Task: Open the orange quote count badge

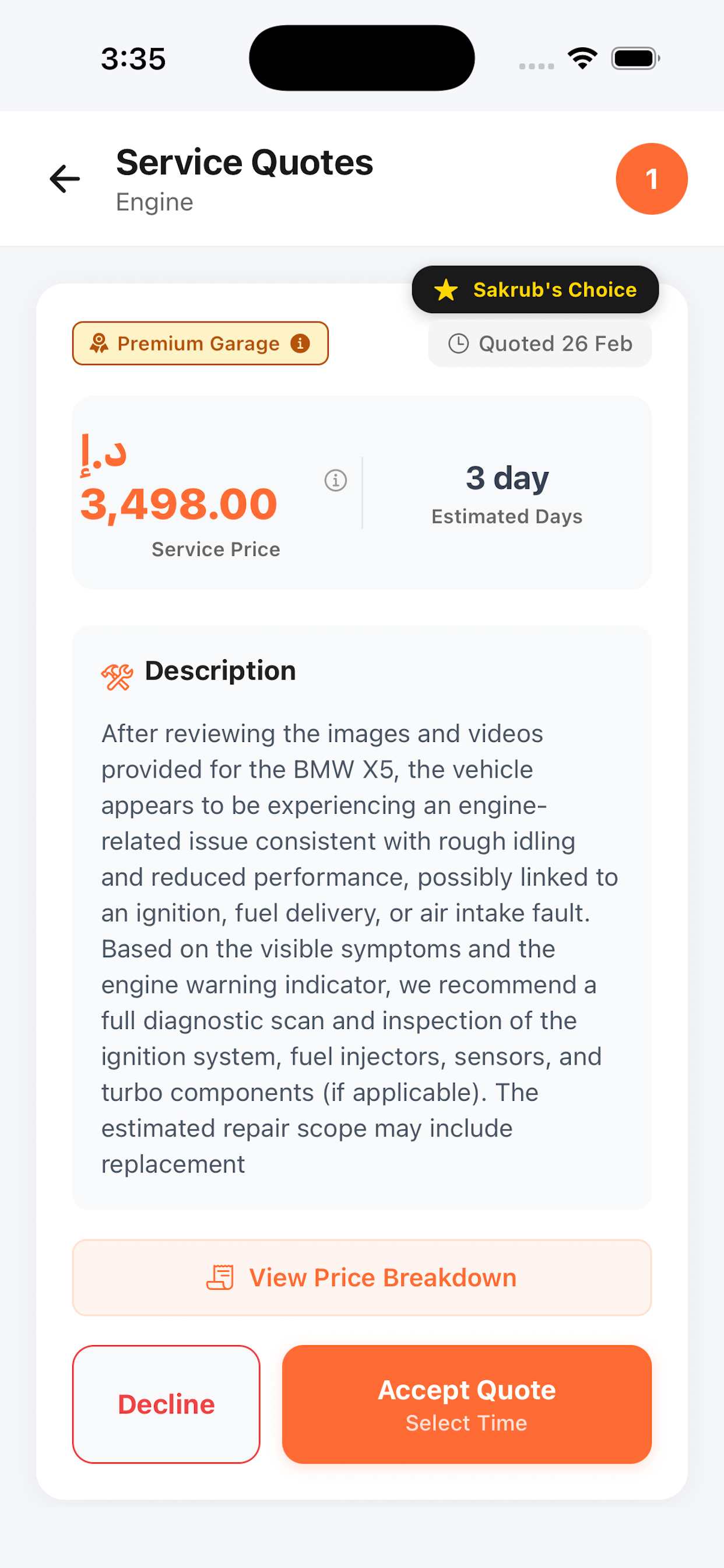Action: (652, 179)
